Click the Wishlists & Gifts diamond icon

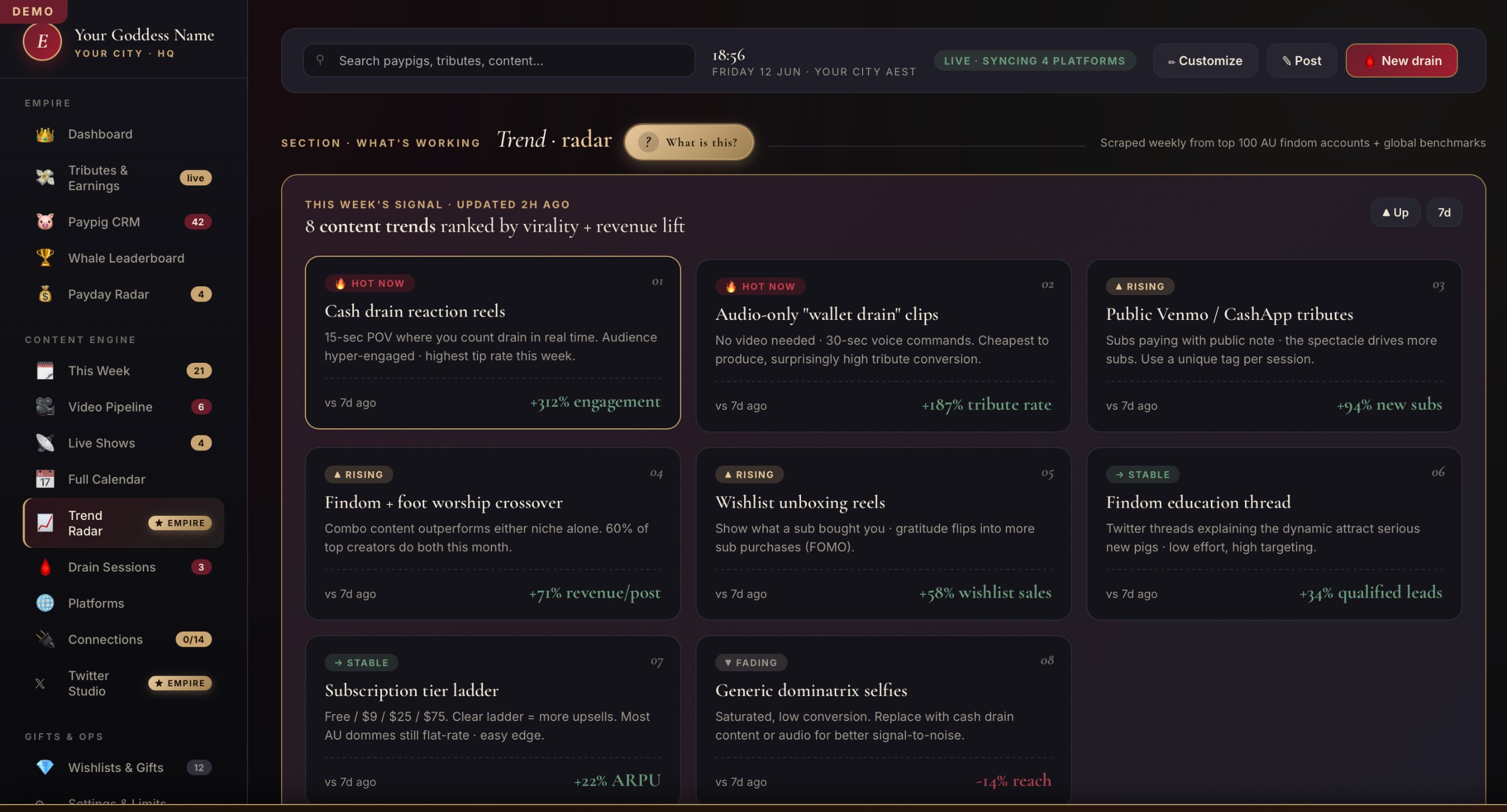[x=45, y=767]
